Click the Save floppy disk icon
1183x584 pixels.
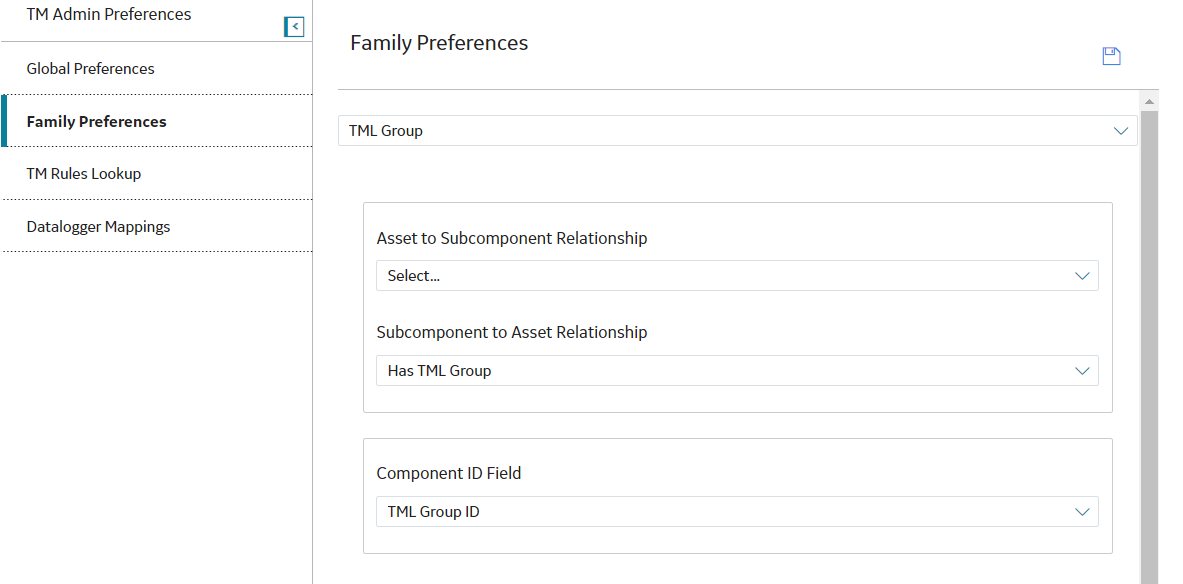click(1111, 57)
